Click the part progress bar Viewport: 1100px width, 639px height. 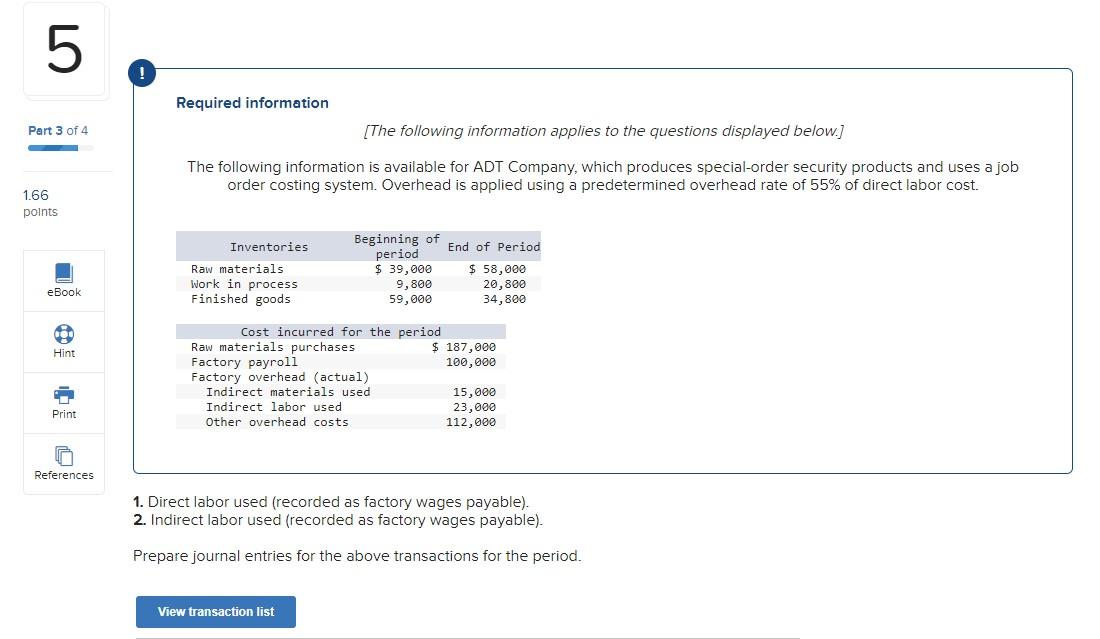[x=60, y=148]
